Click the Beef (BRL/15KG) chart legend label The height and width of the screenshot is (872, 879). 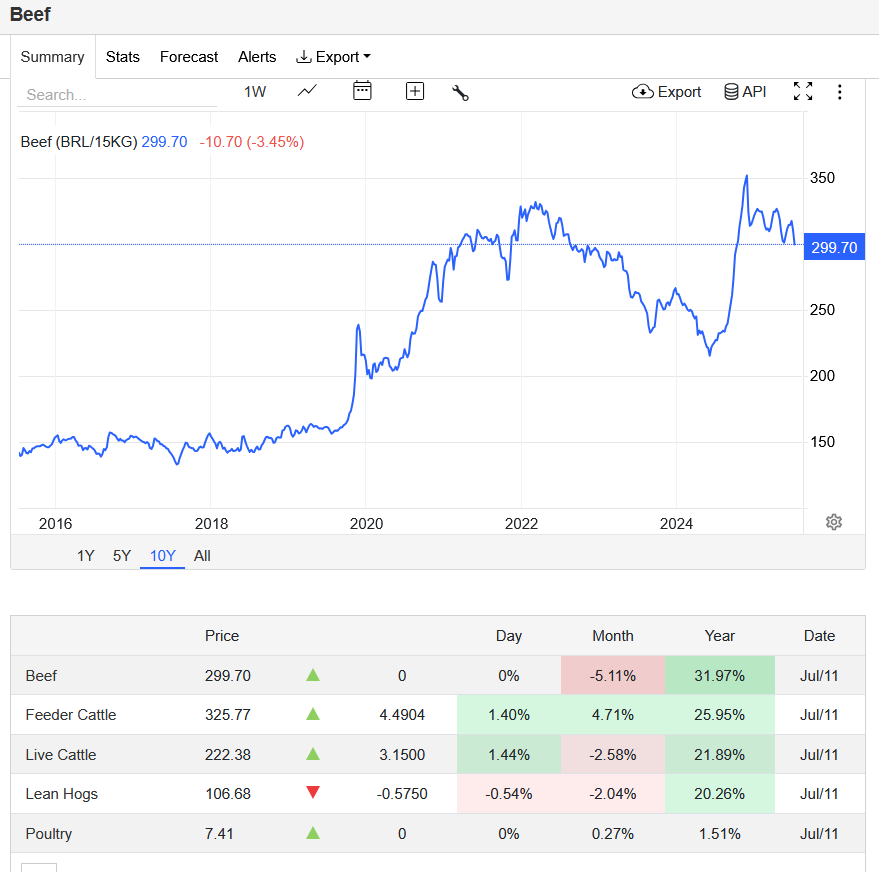[79, 142]
